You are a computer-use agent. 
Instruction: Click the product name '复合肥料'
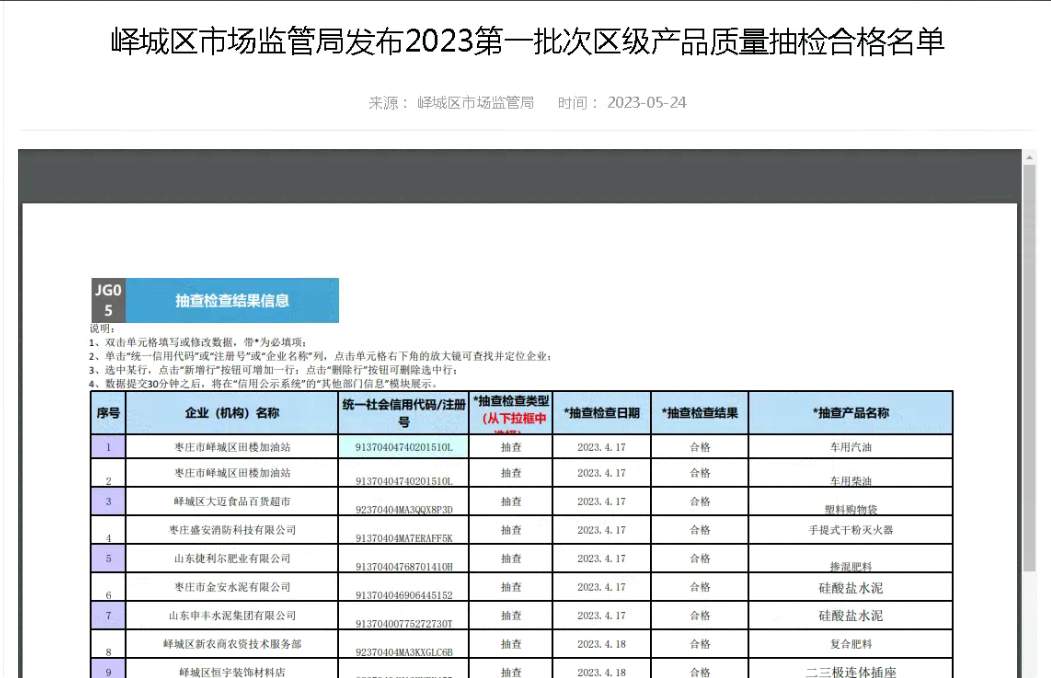pos(851,644)
